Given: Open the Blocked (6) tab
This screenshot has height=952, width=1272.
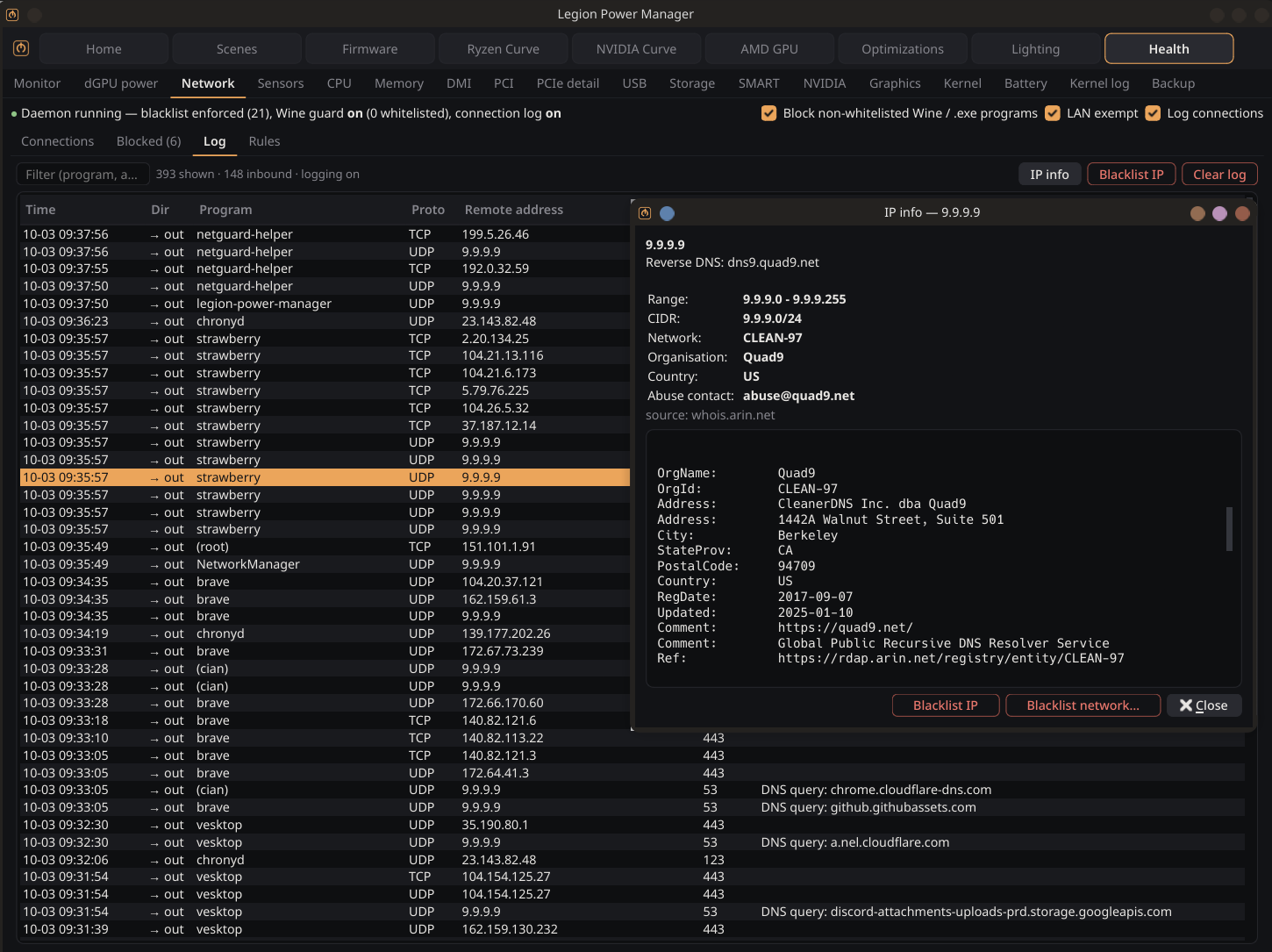Looking at the screenshot, I should pyautogui.click(x=149, y=141).
